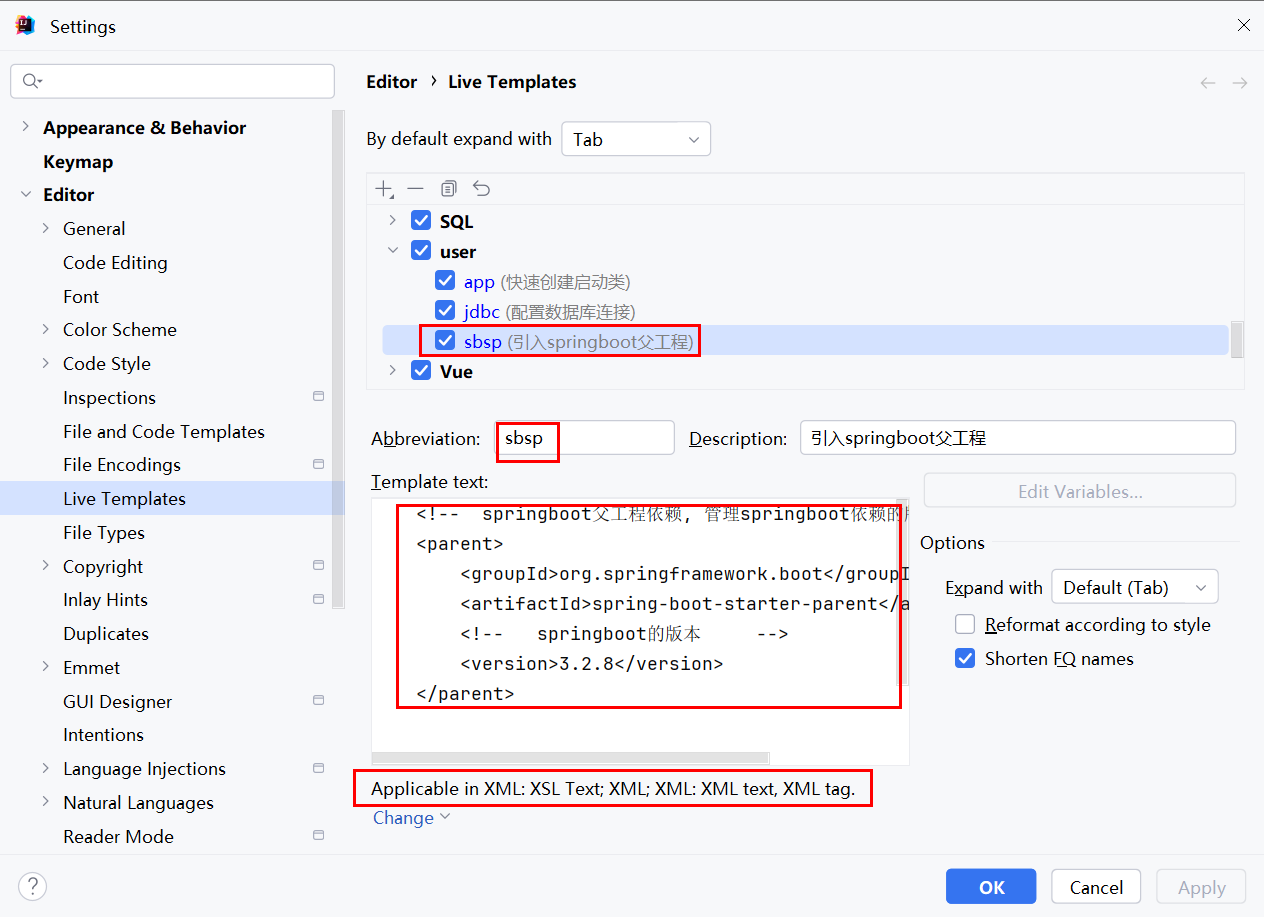The image size is (1264, 917).
Task: Open Font settings page
Action: [81, 296]
